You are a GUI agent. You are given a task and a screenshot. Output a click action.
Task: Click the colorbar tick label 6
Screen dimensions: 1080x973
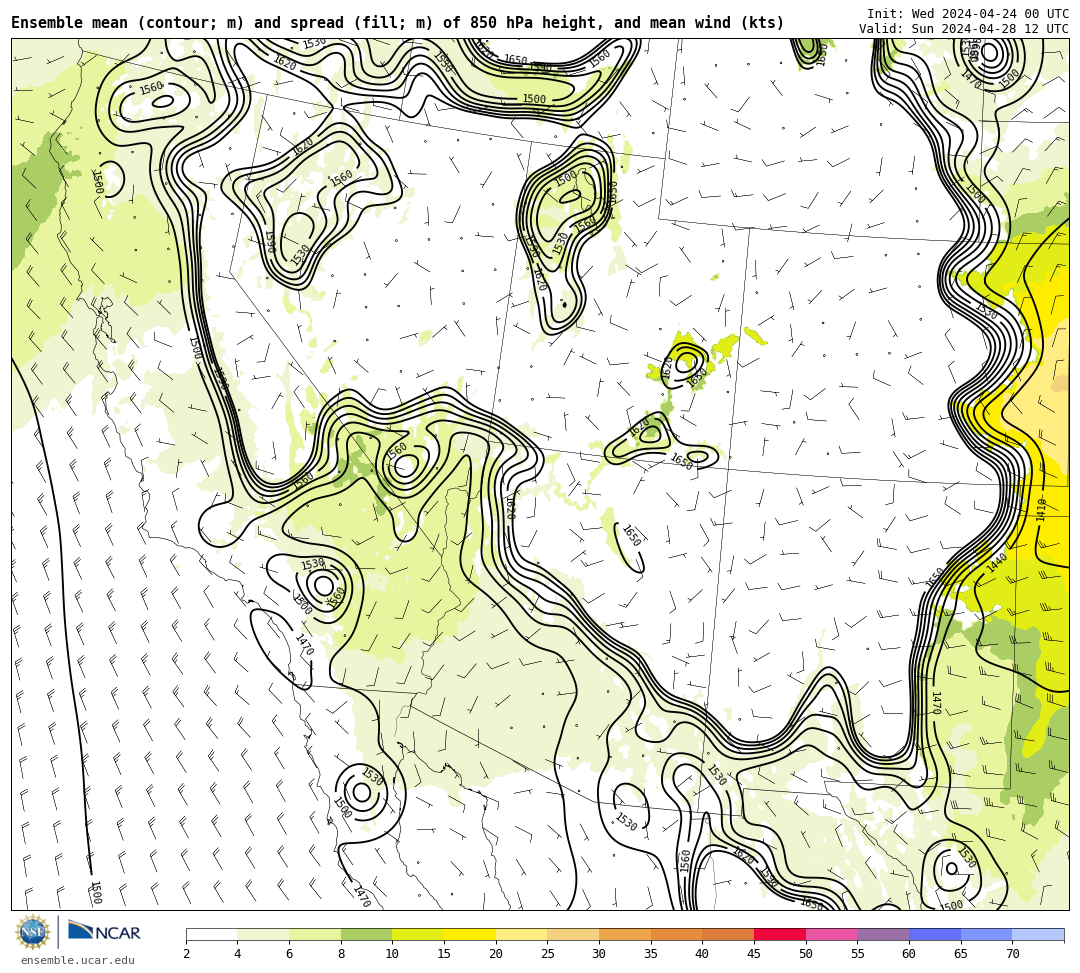click(x=289, y=954)
